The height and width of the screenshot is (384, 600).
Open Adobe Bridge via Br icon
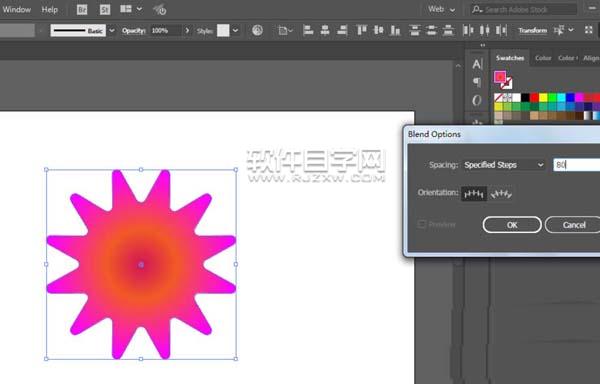pyautogui.click(x=82, y=10)
